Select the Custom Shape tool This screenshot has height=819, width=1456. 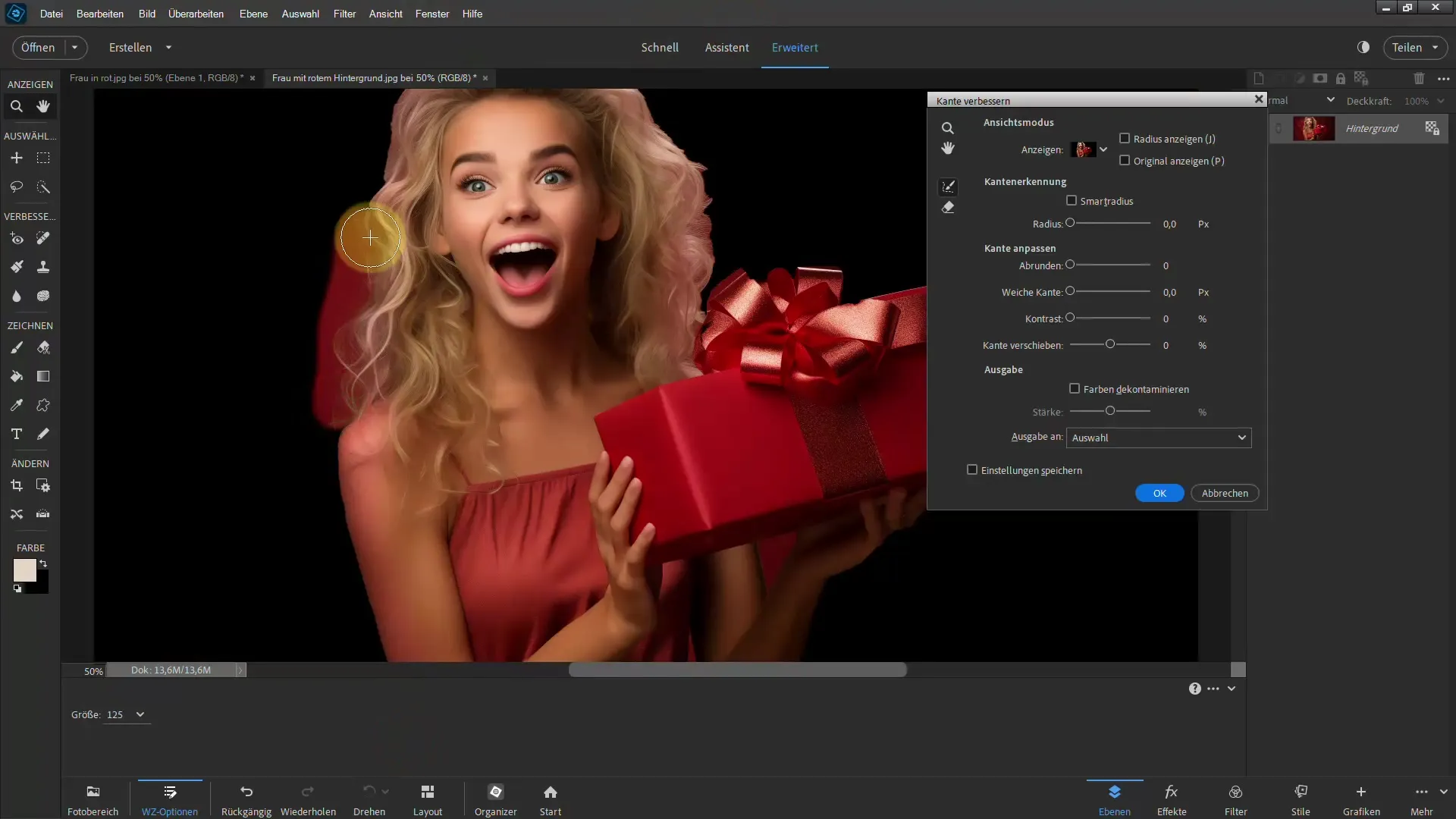tap(43, 405)
